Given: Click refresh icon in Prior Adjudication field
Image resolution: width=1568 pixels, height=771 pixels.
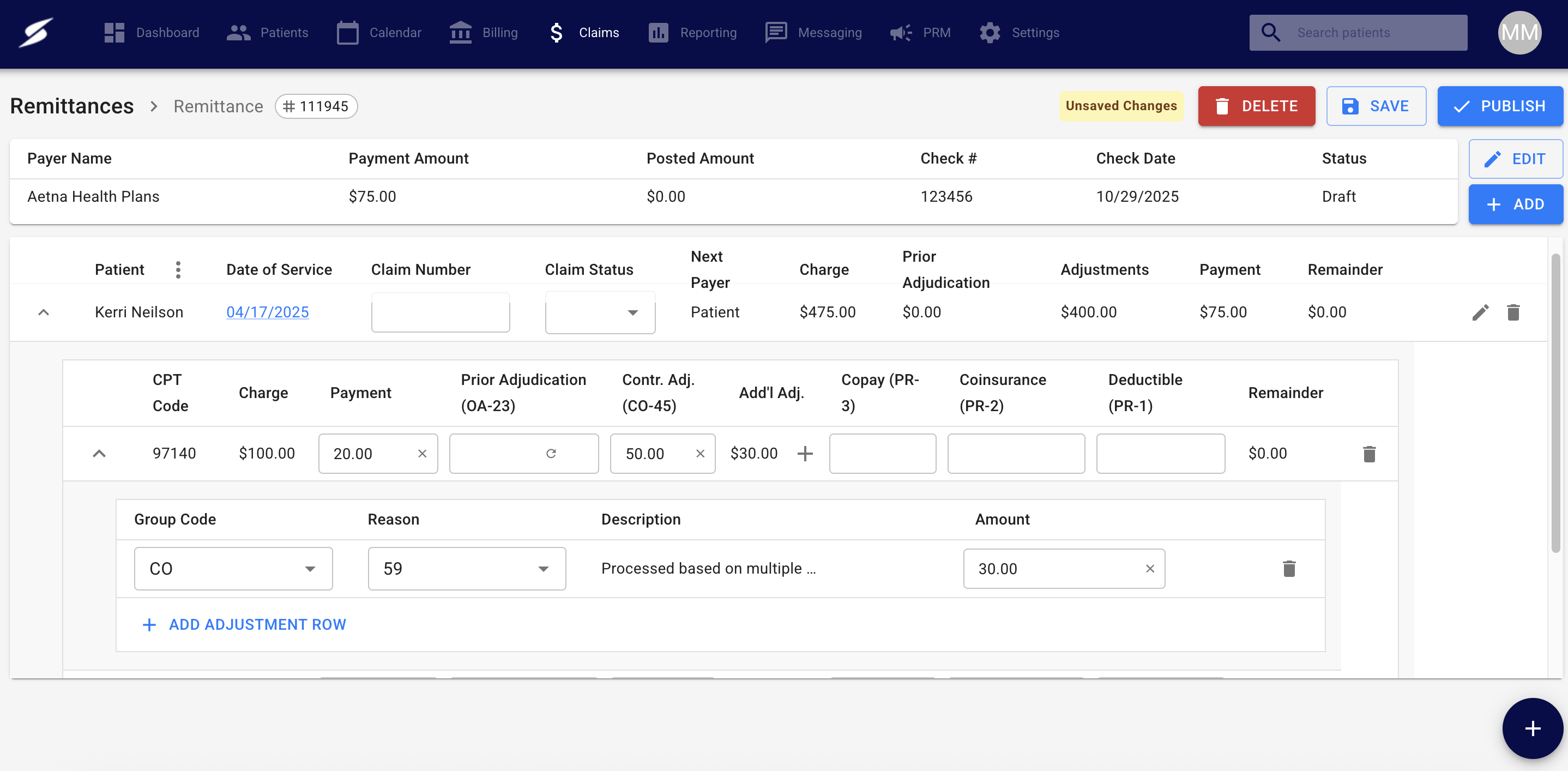Looking at the screenshot, I should coord(551,454).
